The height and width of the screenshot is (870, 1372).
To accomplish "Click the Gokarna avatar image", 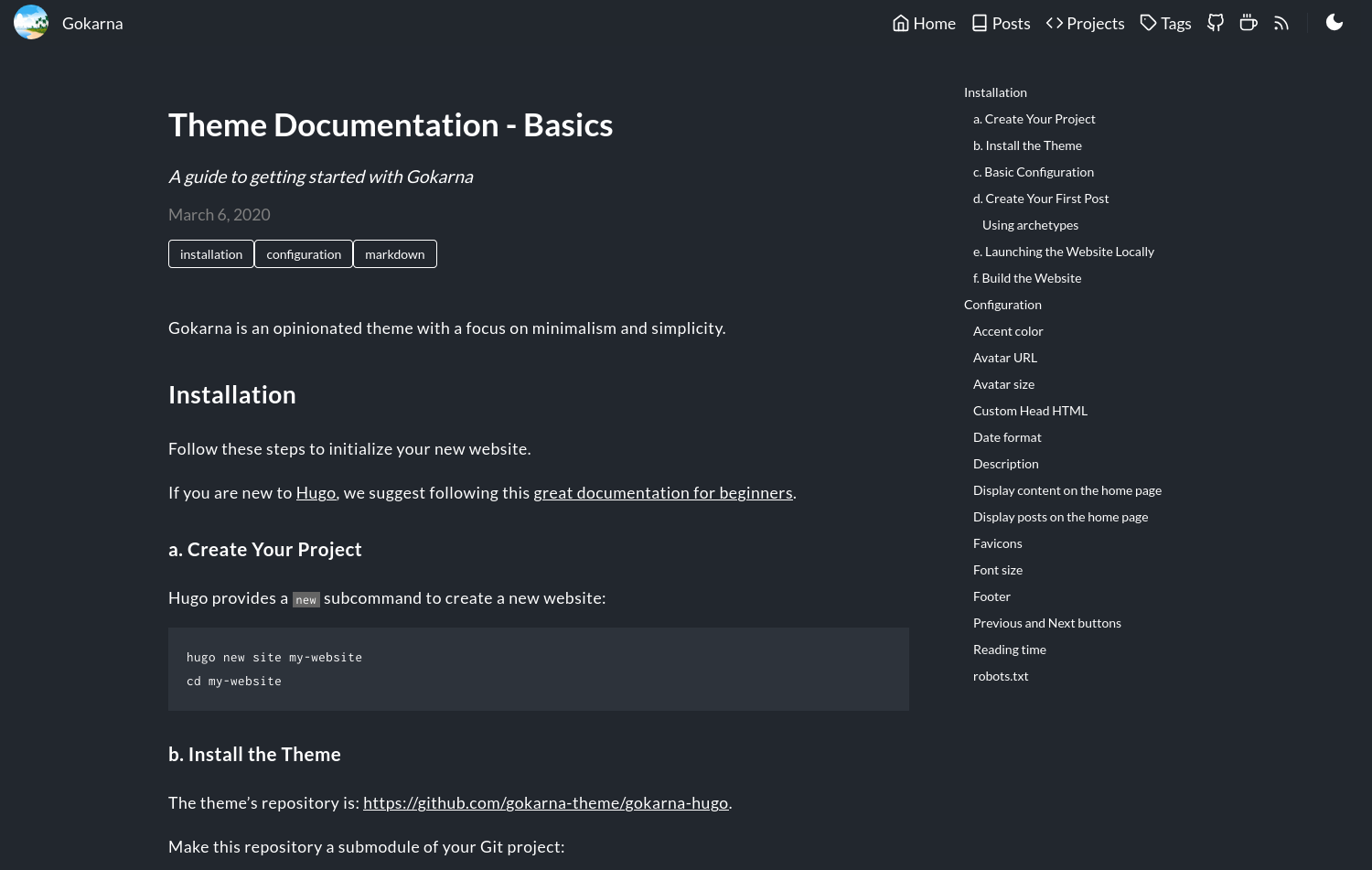I will [x=31, y=23].
